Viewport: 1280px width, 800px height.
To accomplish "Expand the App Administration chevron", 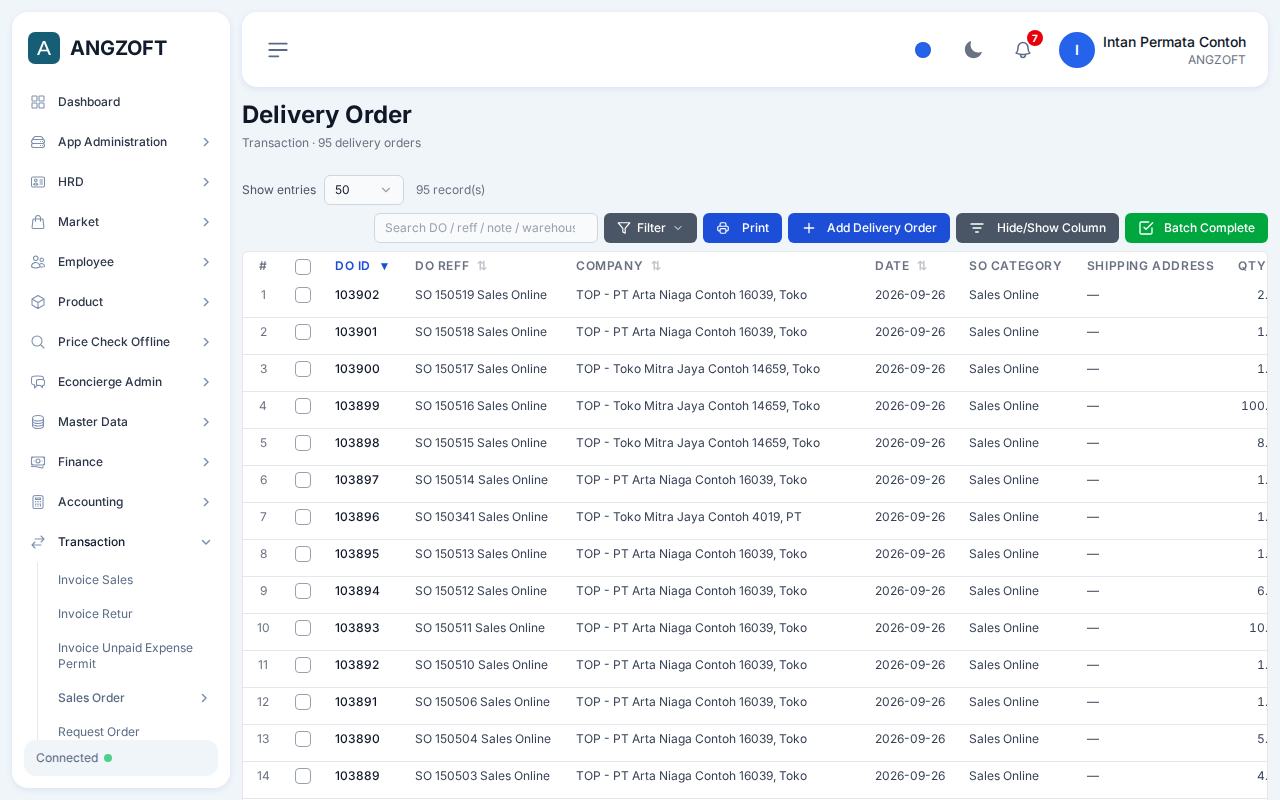I will pos(206,142).
